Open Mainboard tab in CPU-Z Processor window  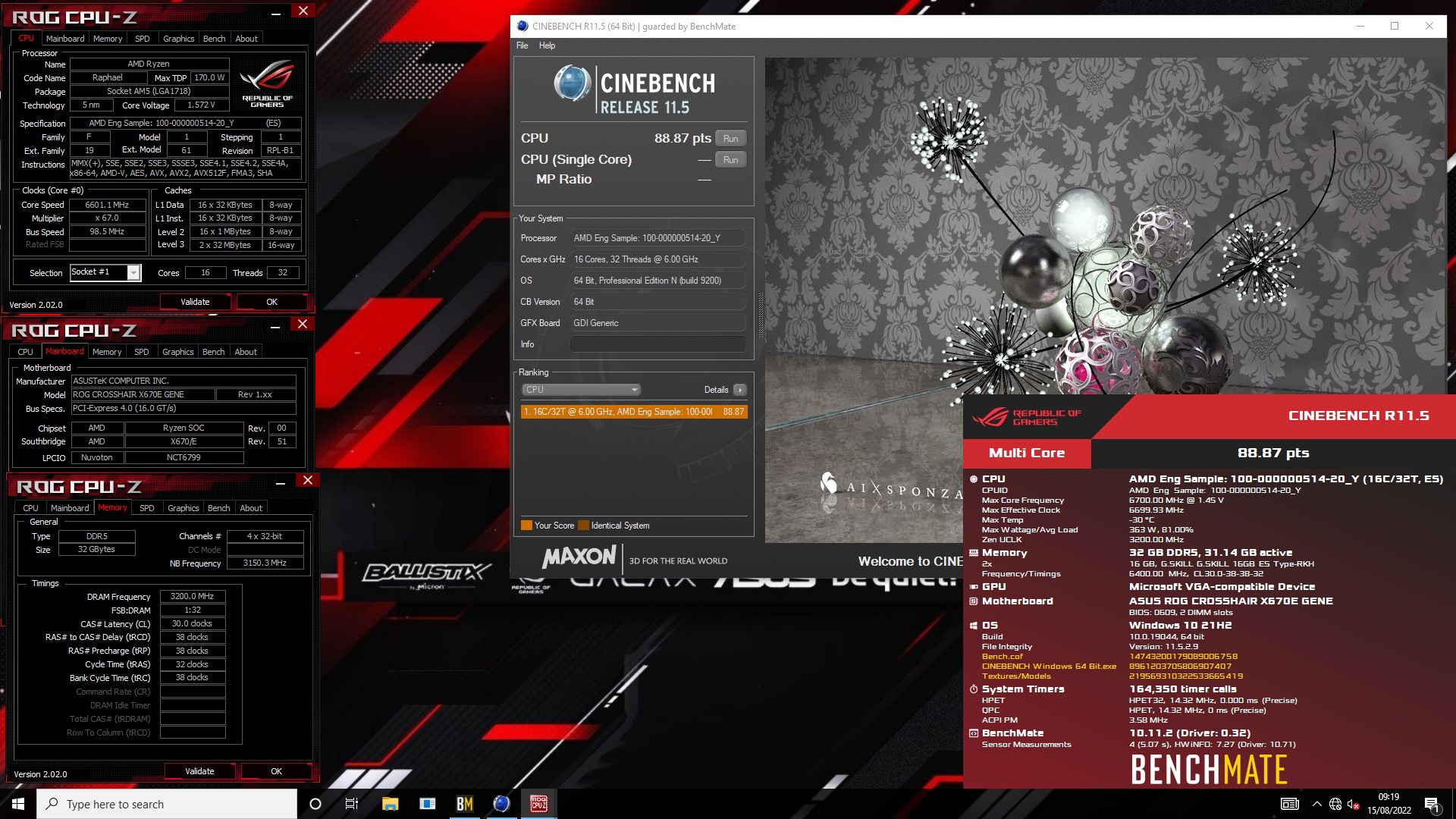pos(65,39)
